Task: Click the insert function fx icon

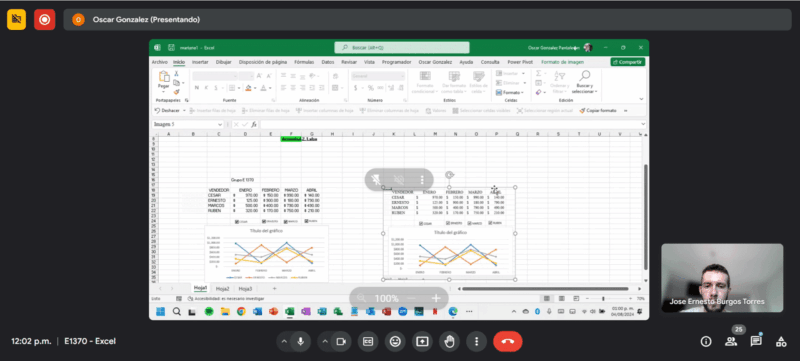Action: click(x=254, y=124)
